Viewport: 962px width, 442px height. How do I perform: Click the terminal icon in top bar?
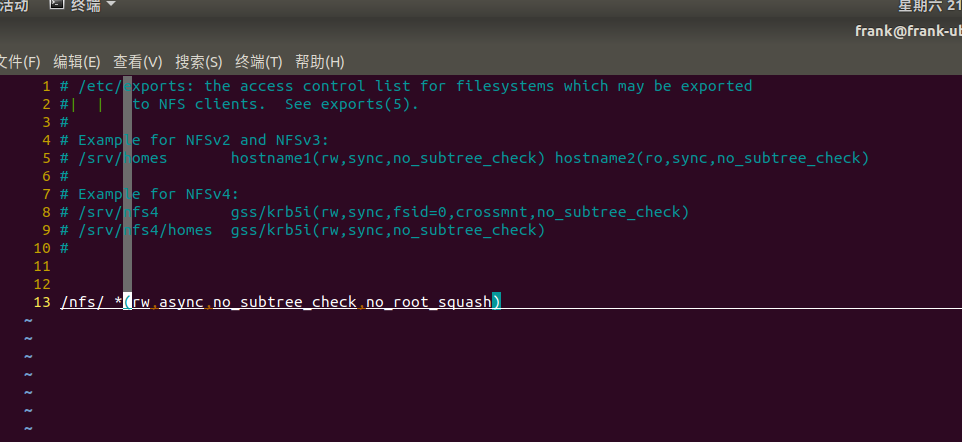pos(57,6)
